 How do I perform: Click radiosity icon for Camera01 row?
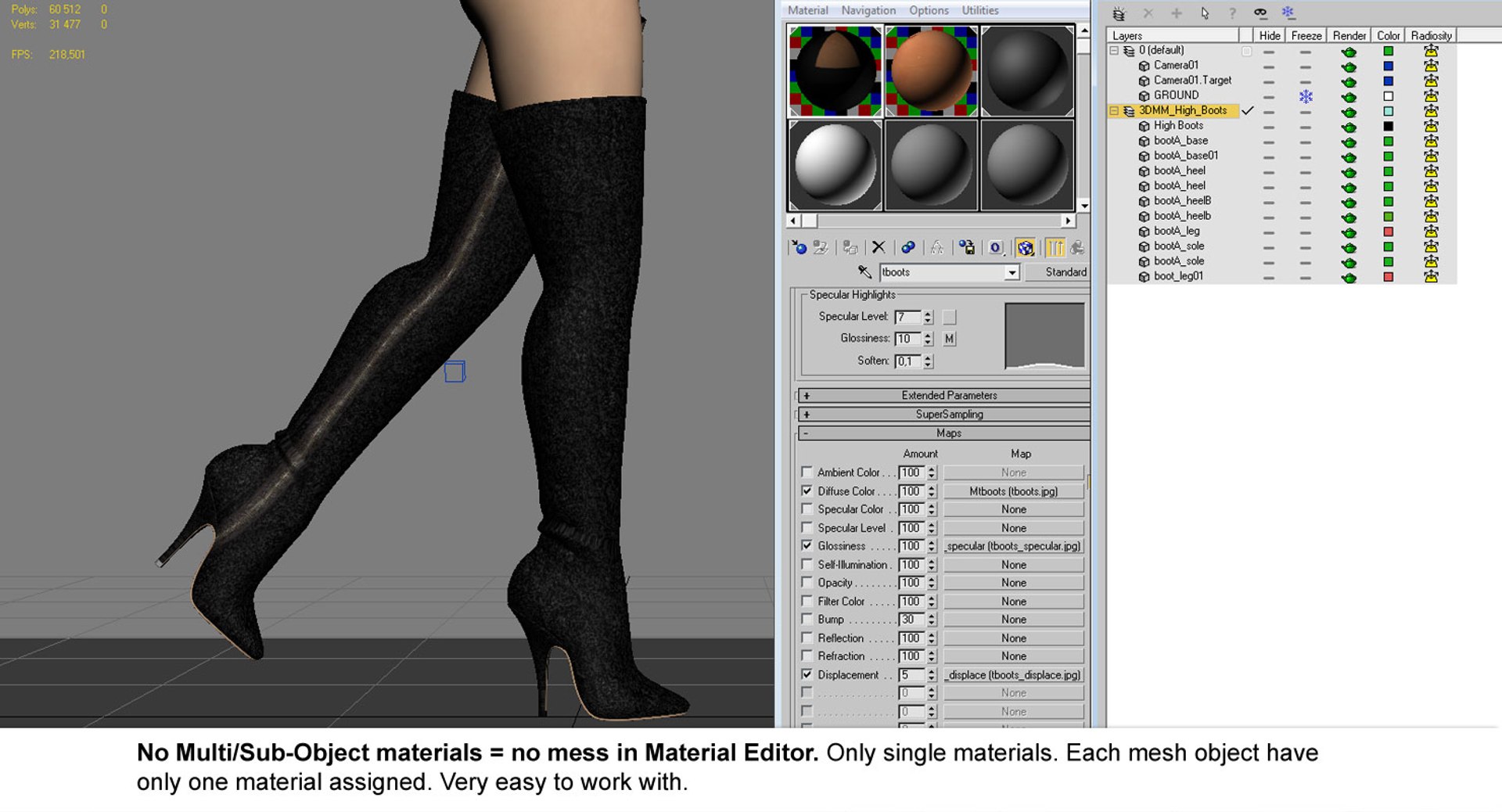(x=1431, y=66)
